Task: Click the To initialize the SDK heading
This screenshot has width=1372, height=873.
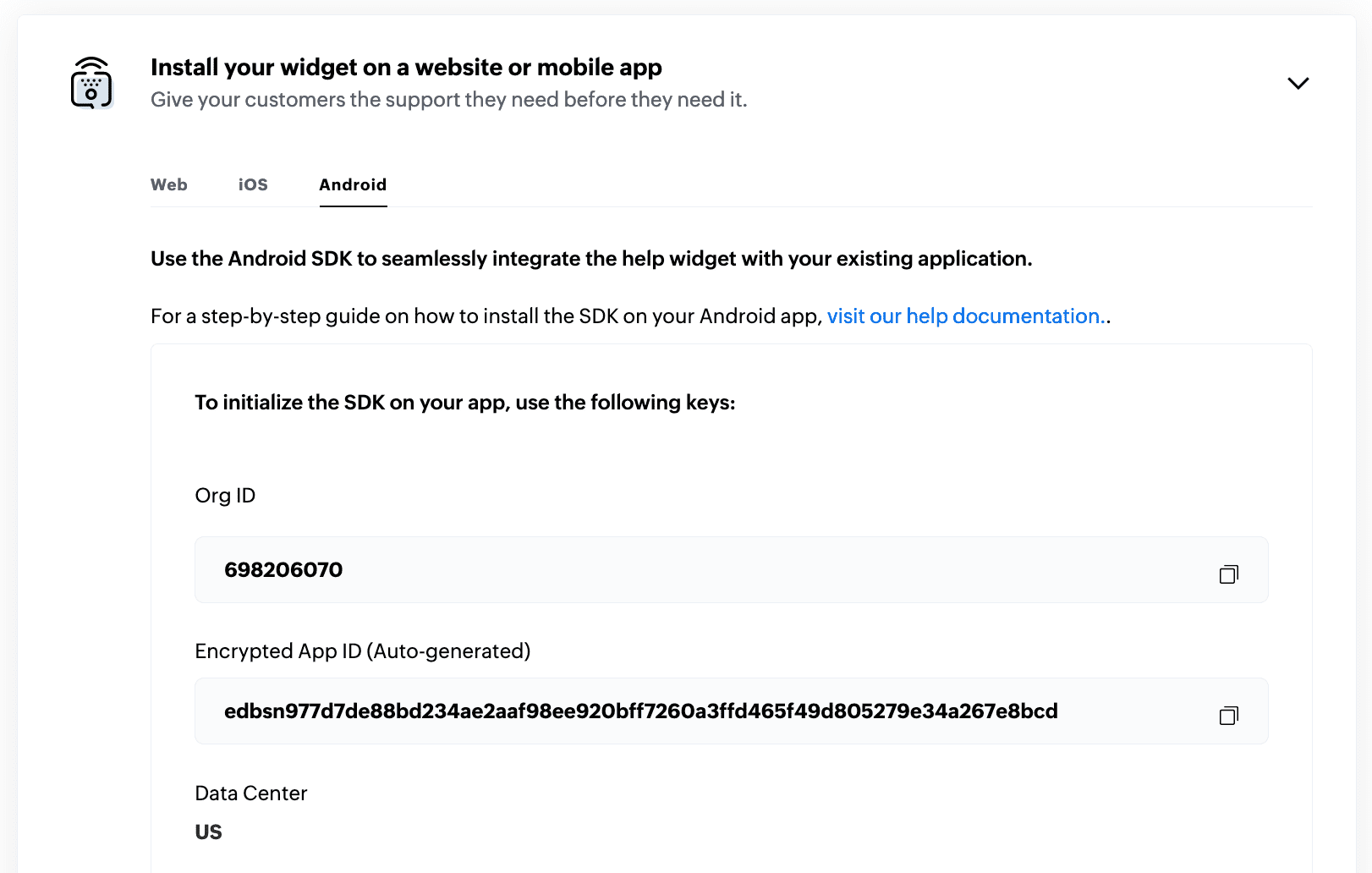Action: tap(464, 403)
